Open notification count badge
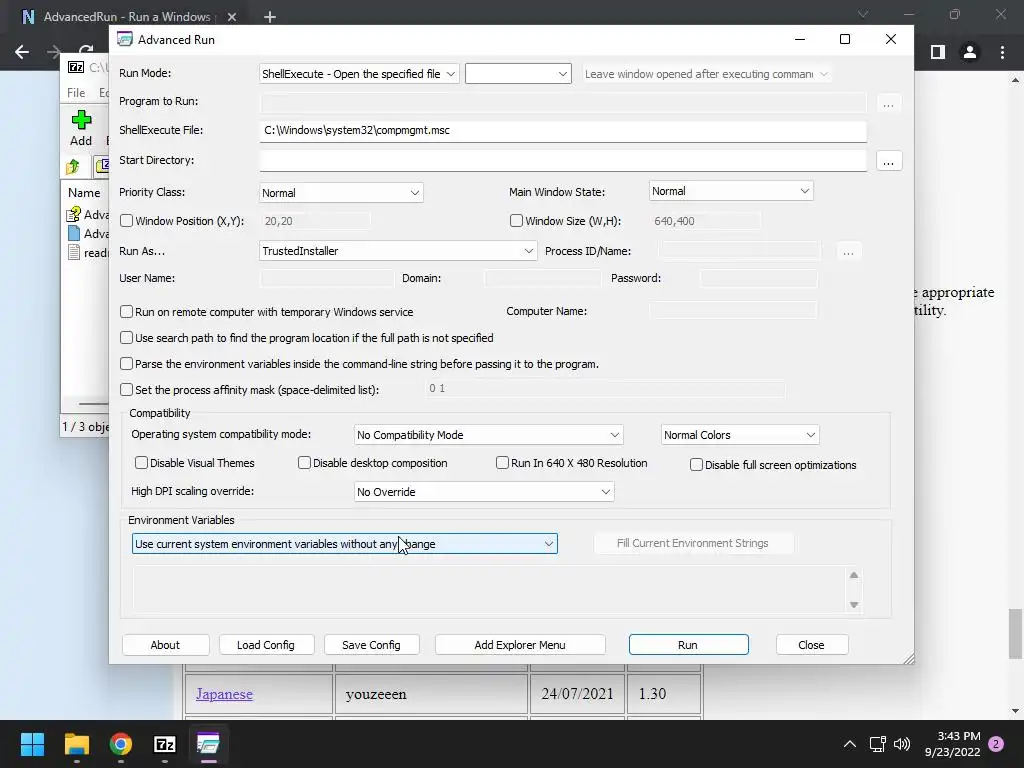 pyautogui.click(x=996, y=744)
